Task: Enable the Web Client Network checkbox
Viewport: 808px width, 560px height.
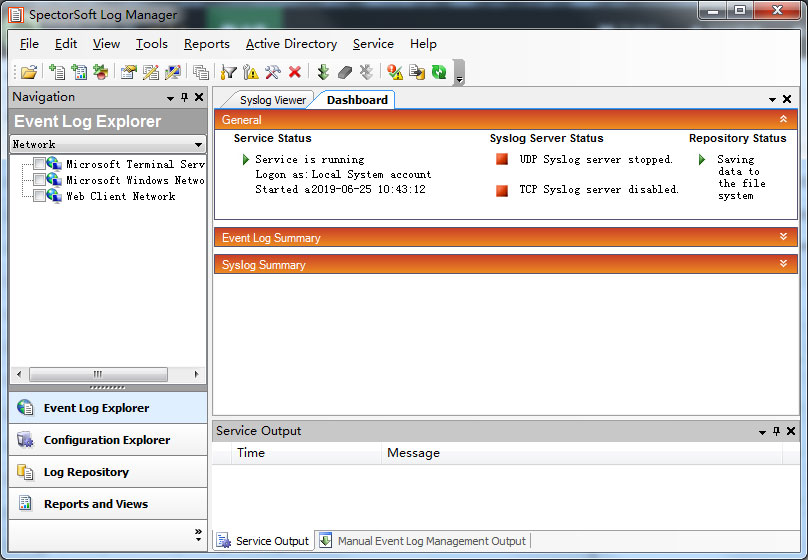Action: pos(40,196)
